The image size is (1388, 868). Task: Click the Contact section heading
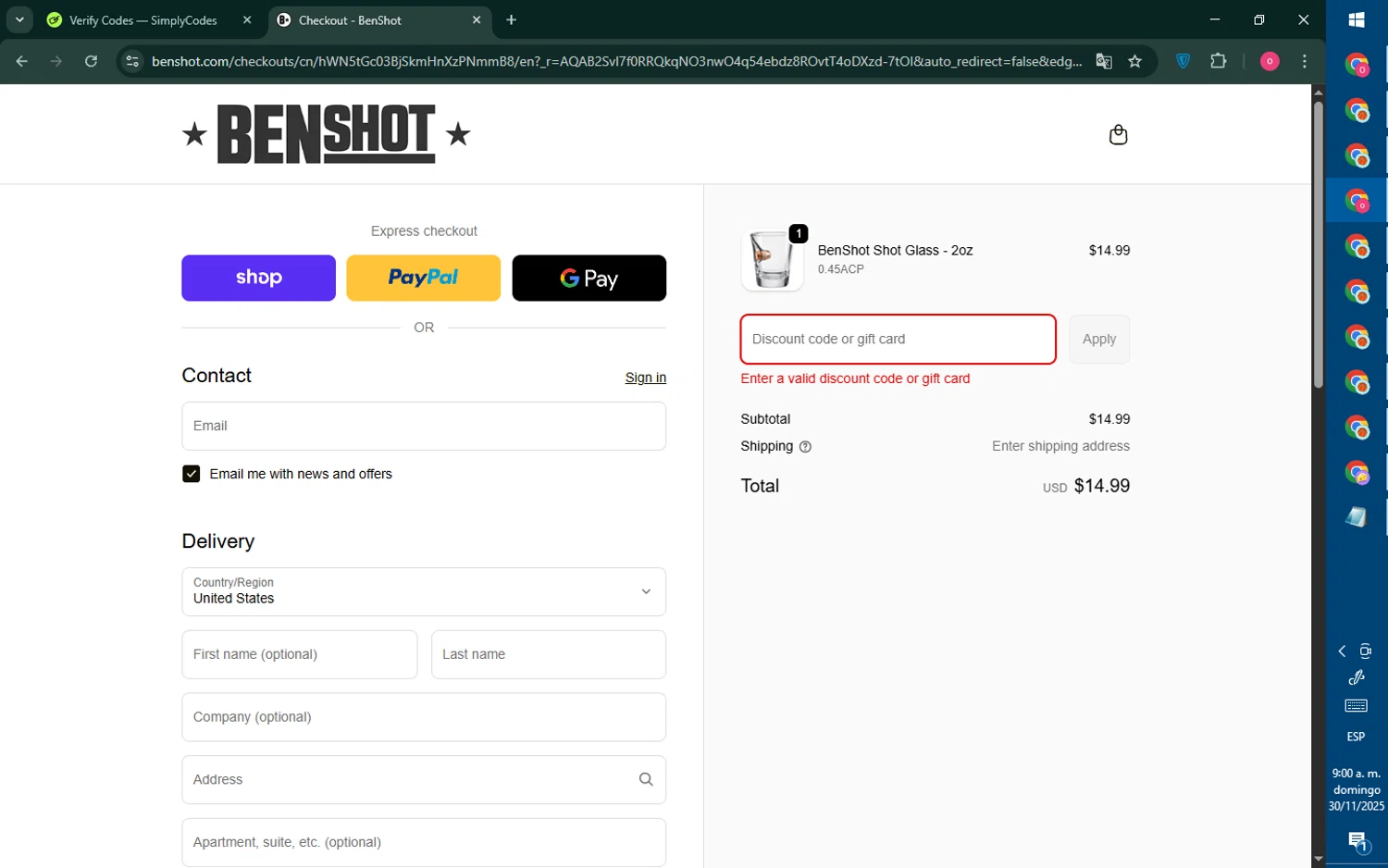217,375
